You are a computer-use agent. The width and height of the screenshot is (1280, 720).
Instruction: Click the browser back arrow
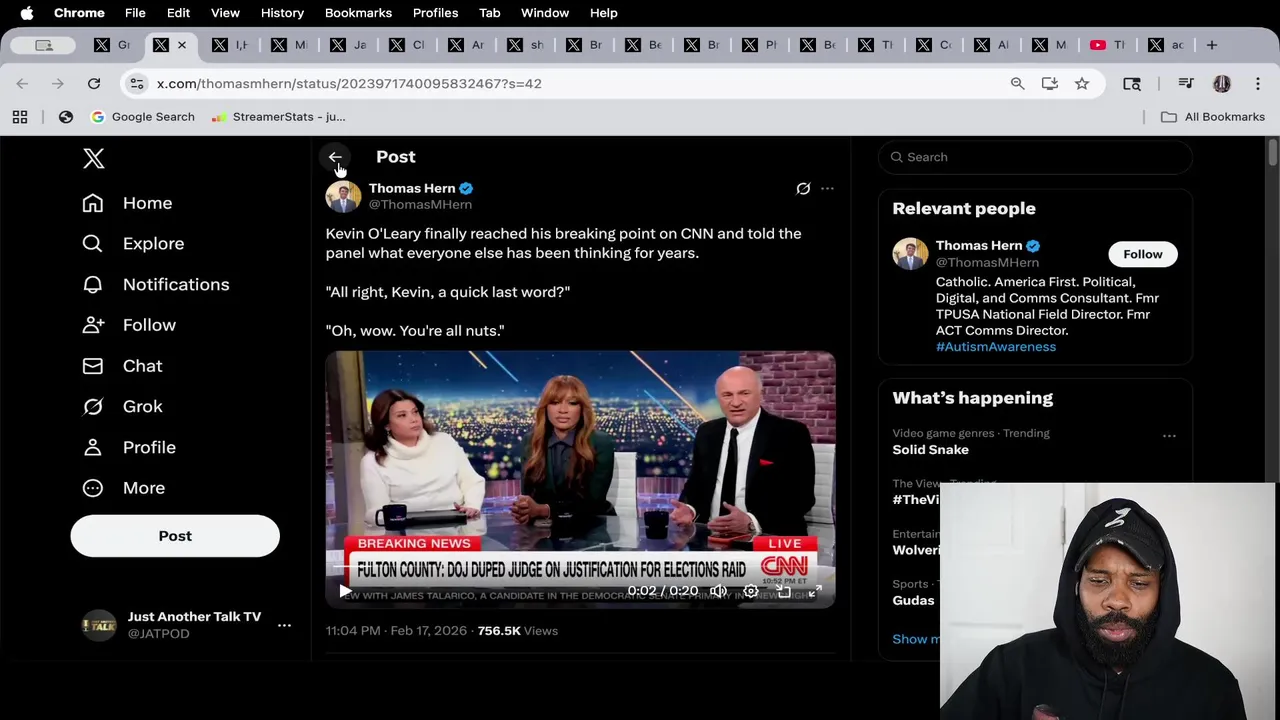(22, 84)
